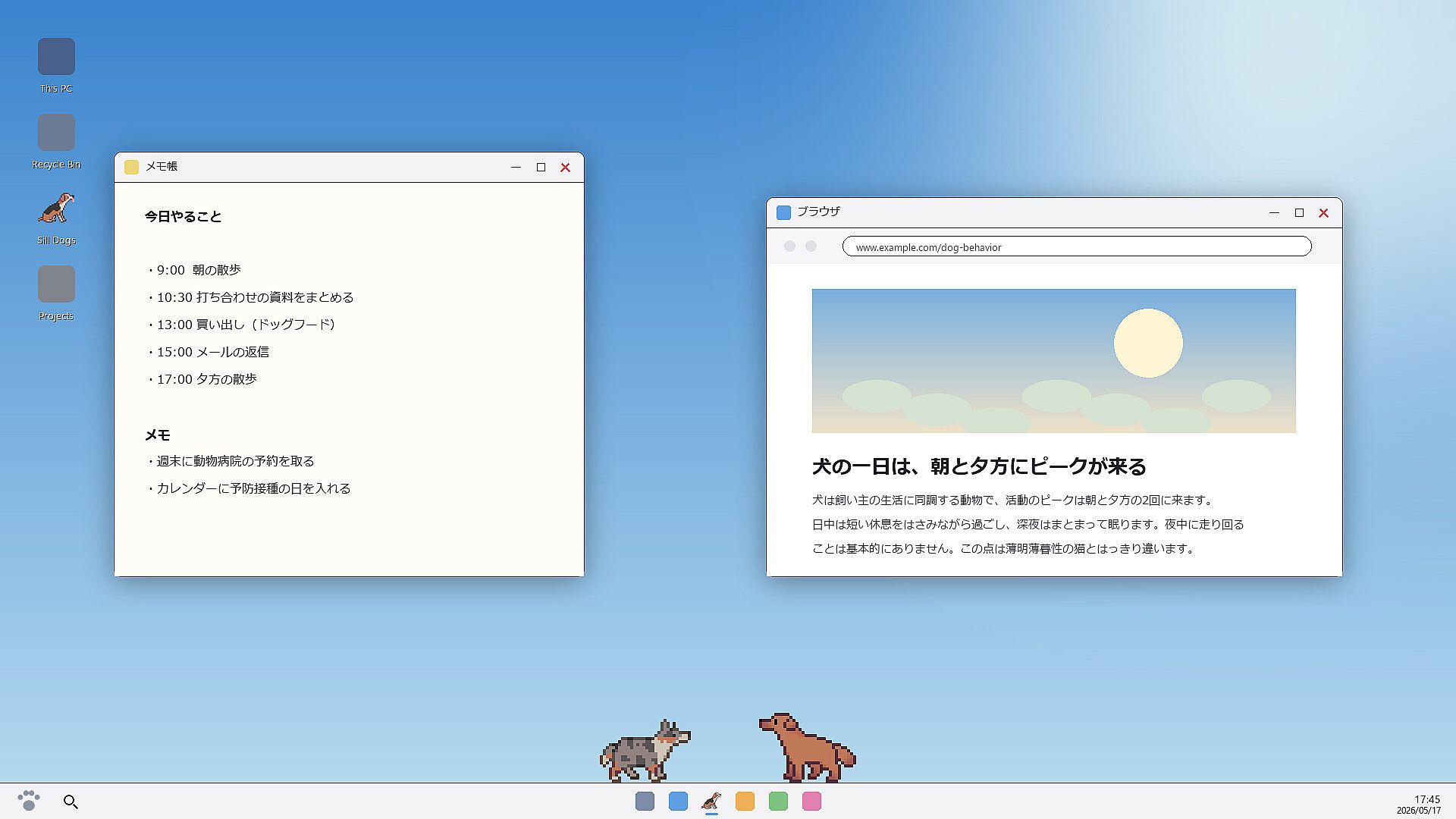The height and width of the screenshot is (819, 1456).
Task: Select the blue taskbar app icon
Action: (x=678, y=801)
